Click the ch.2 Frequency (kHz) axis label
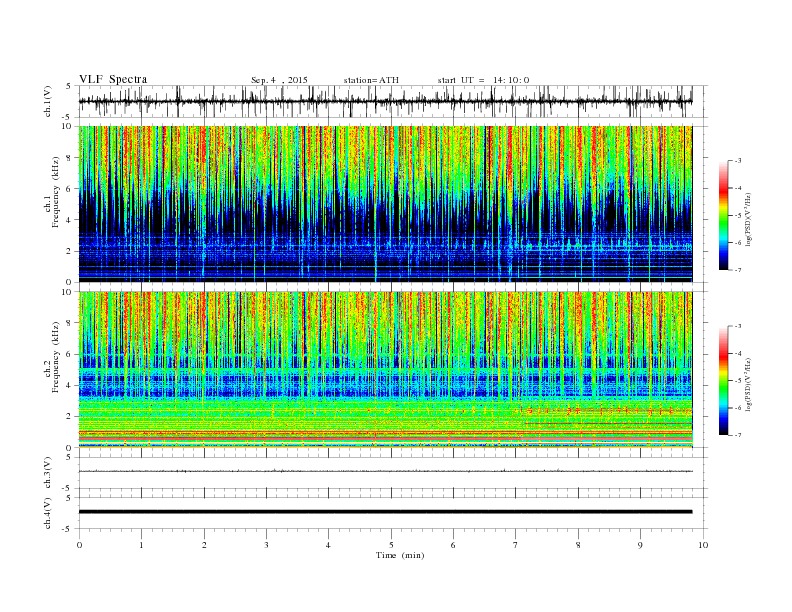Viewport: 792px width, 612px height. pos(52,358)
